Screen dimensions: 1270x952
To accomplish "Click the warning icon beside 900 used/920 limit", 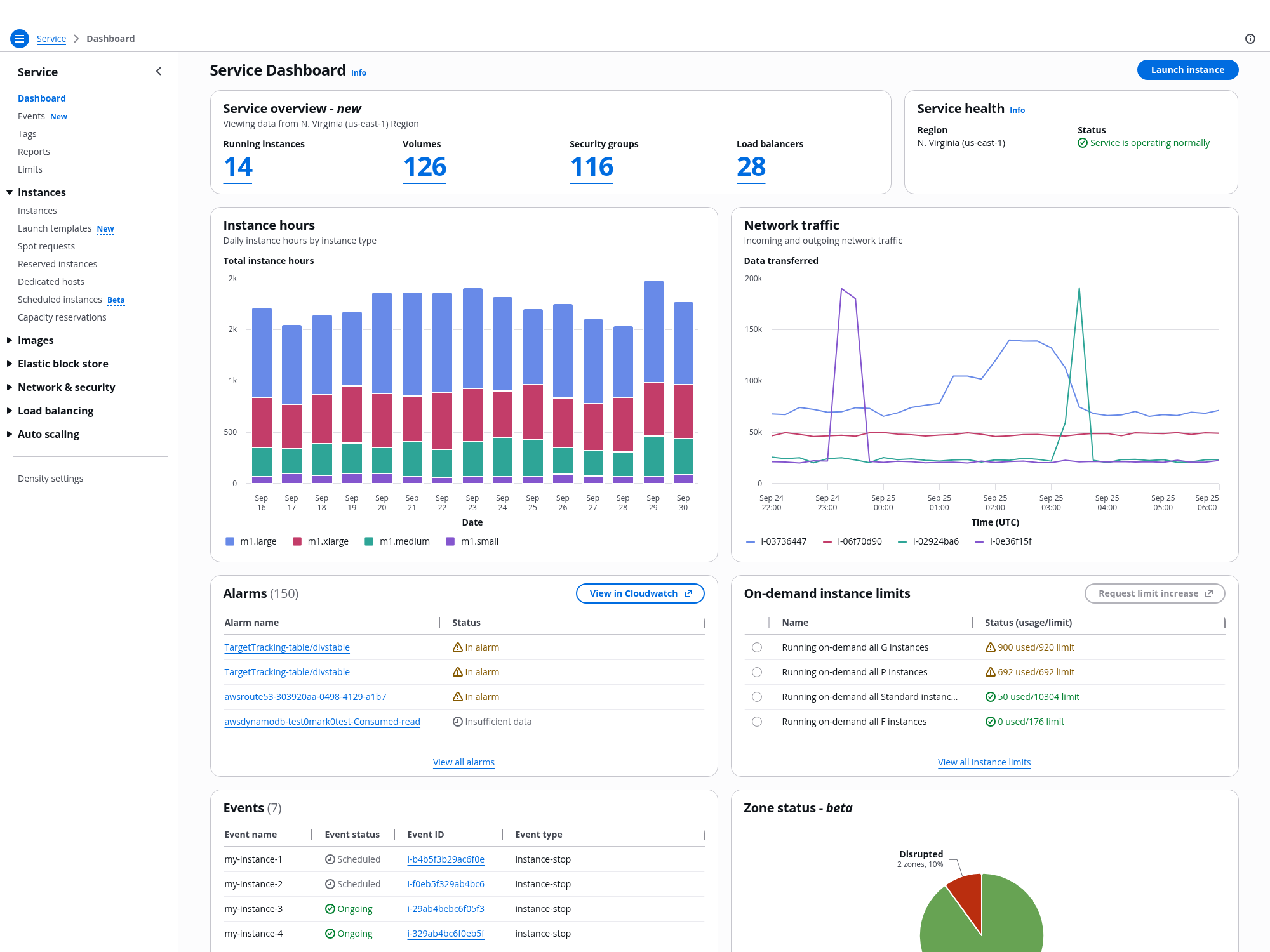I will tap(990, 647).
